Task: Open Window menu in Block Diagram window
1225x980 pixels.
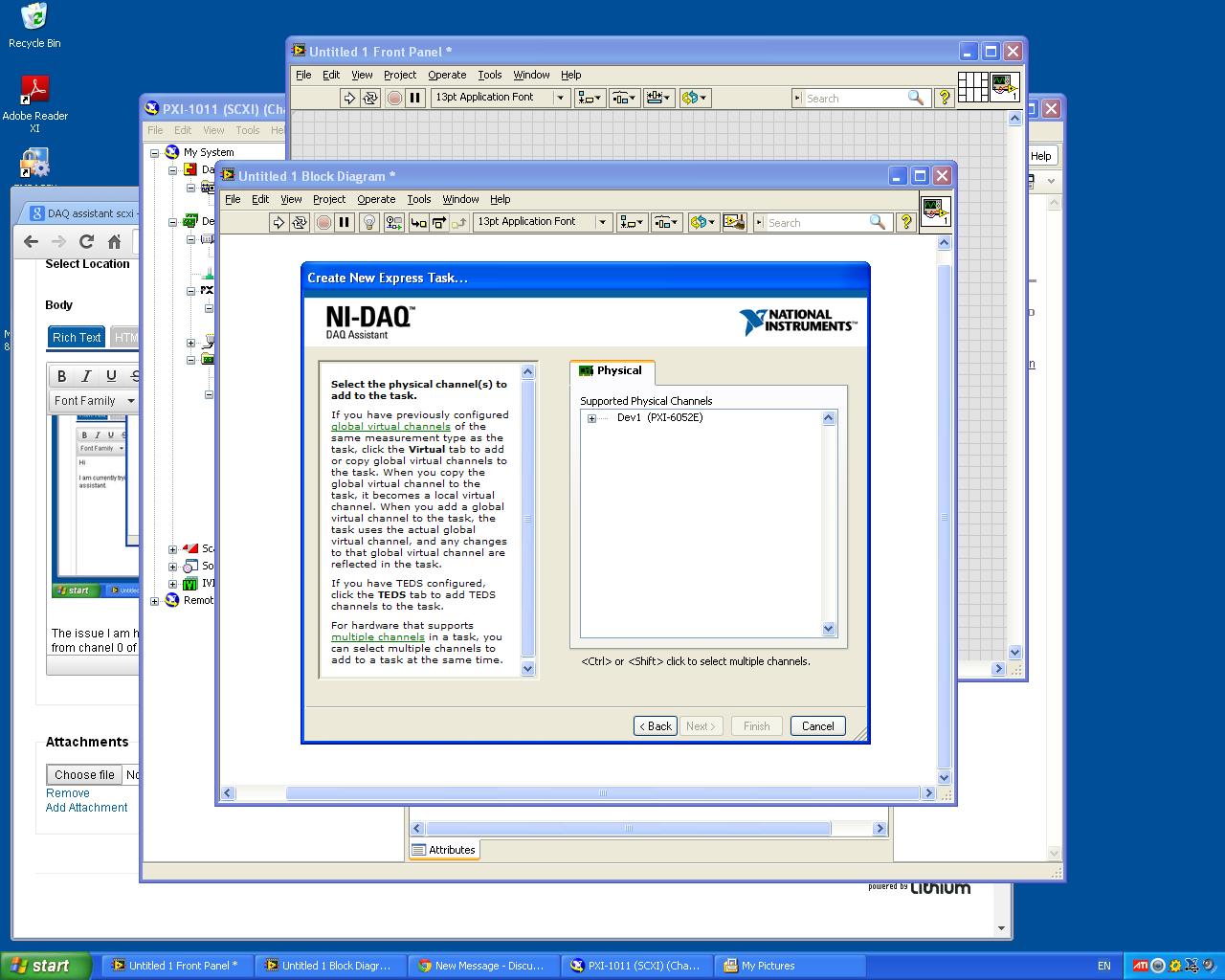Action: (x=460, y=199)
